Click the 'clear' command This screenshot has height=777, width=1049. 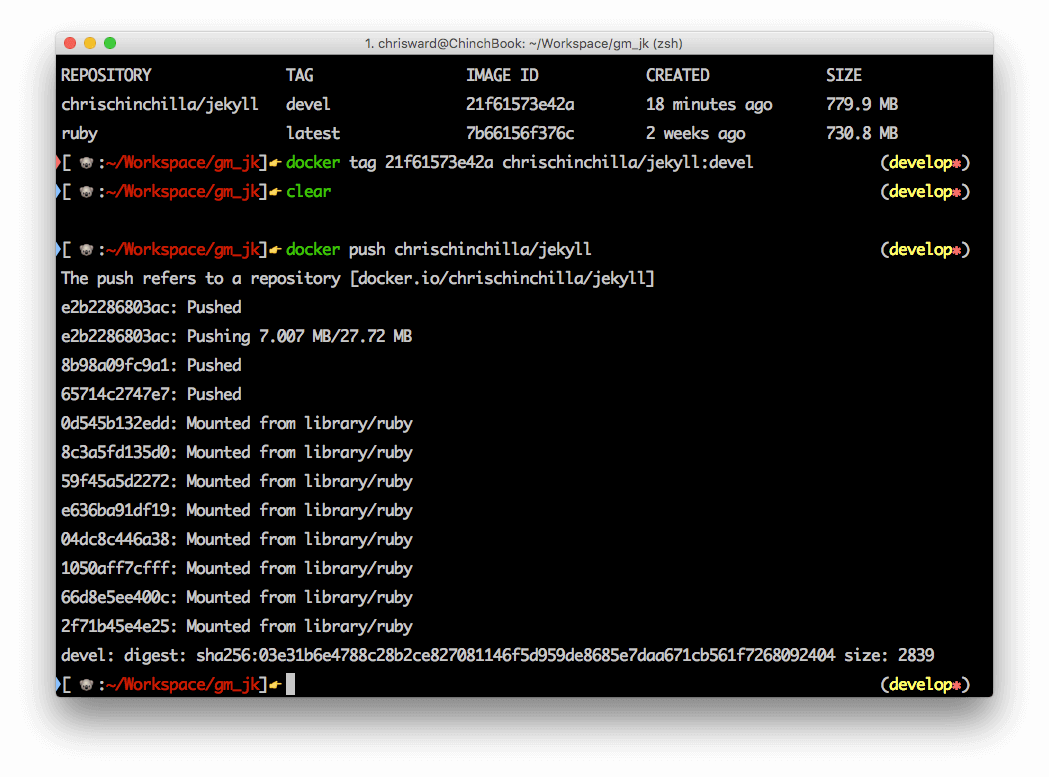308,191
